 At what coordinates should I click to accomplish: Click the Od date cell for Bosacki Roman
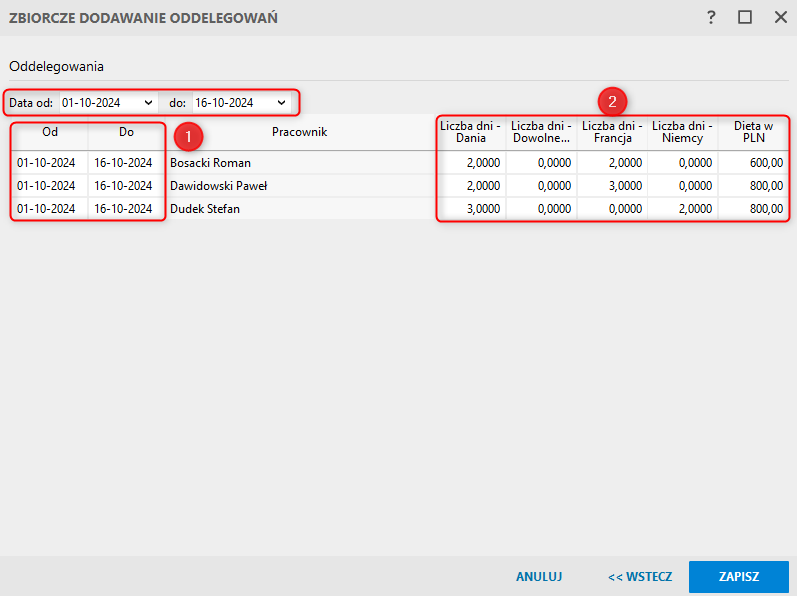50,163
